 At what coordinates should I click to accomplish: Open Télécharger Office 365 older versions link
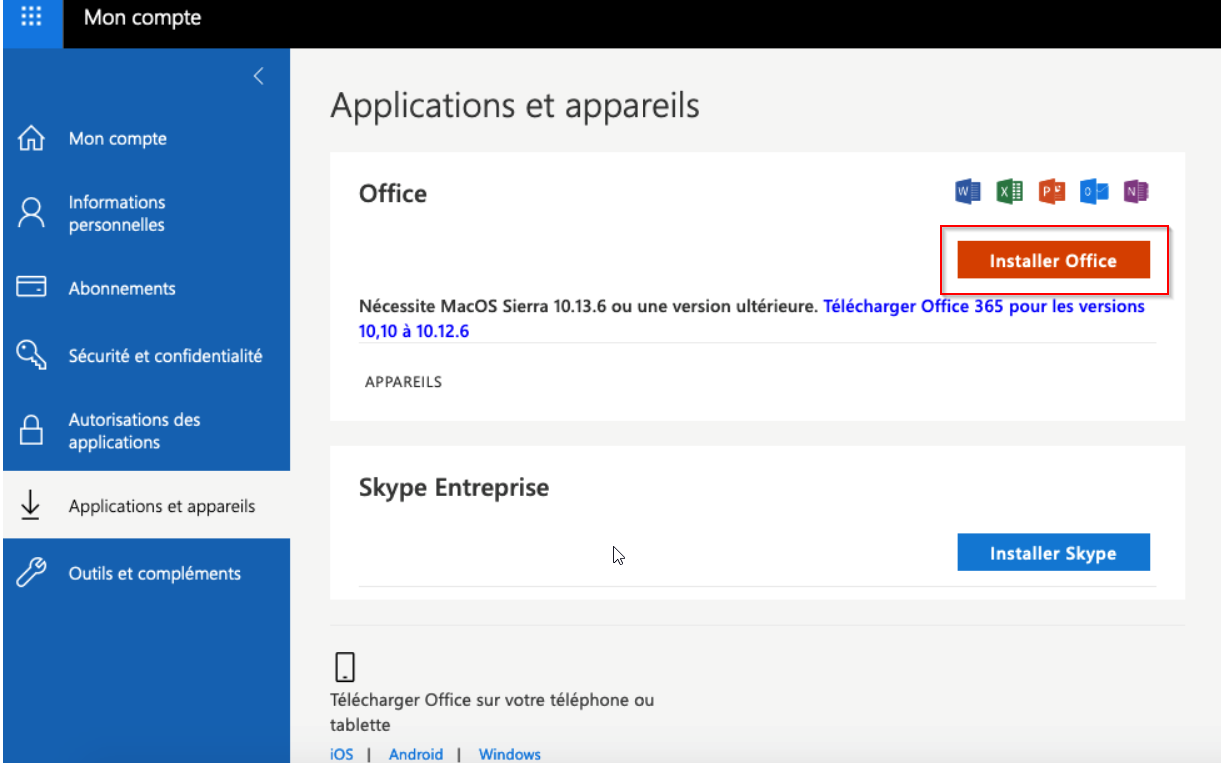point(752,318)
